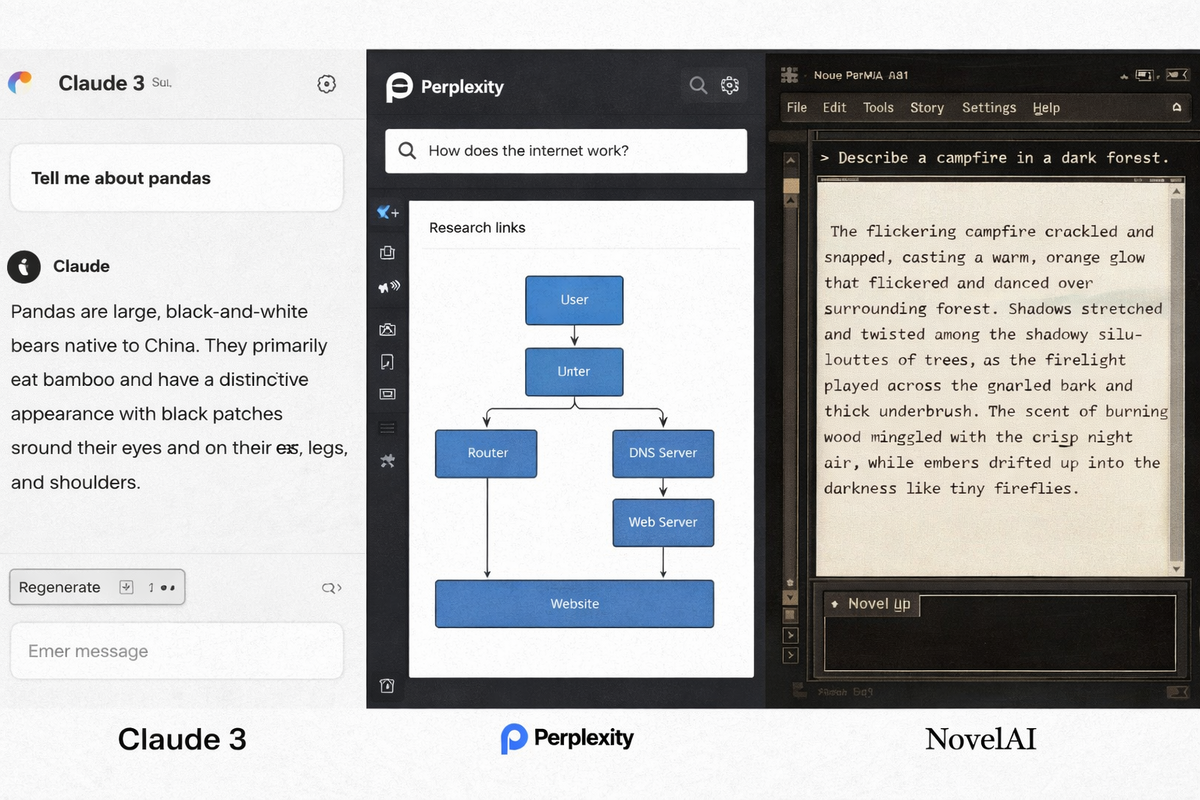1200x800 pixels.
Task: Click the Claude avatar icon
Action: click(x=24, y=266)
